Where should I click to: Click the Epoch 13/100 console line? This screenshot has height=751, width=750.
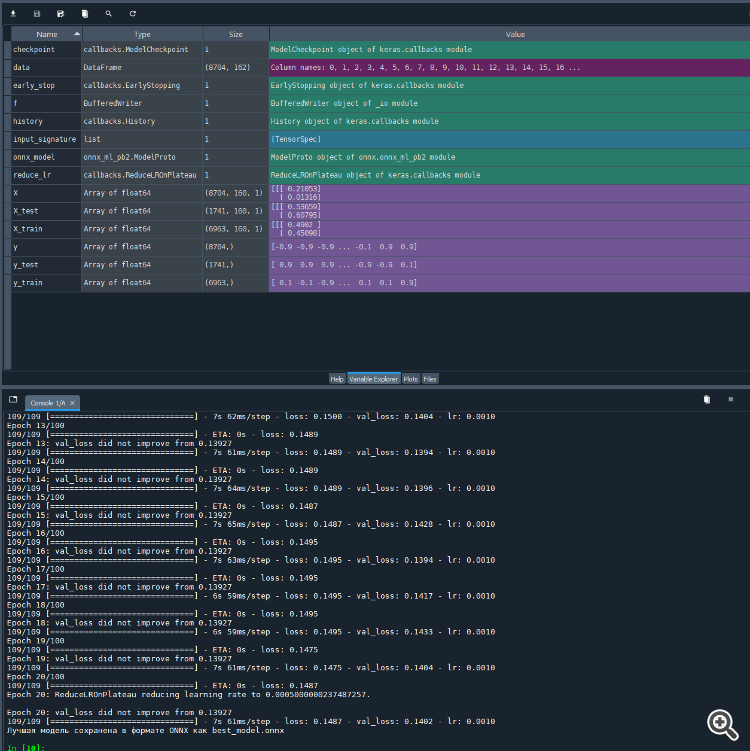(x=35, y=425)
